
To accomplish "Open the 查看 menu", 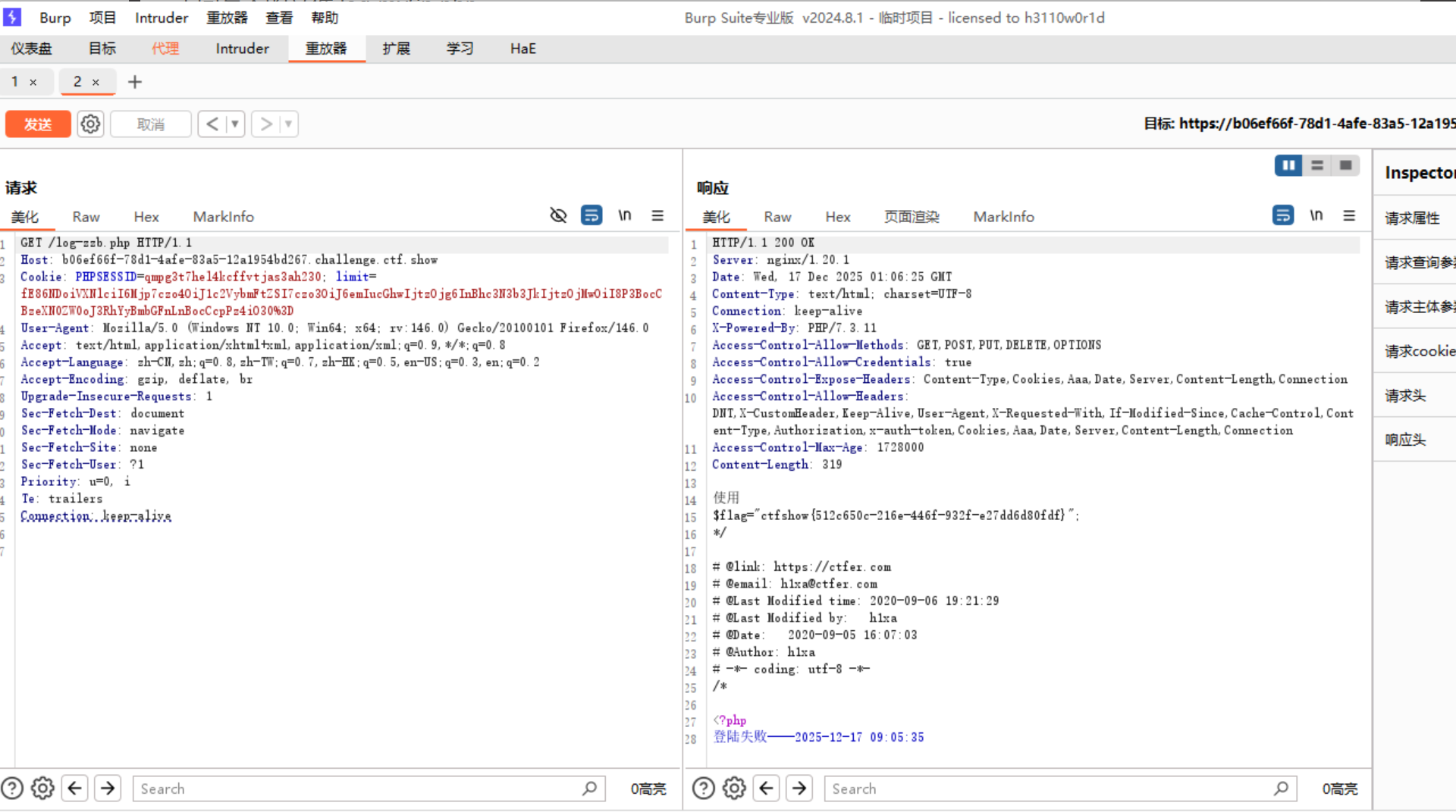I will click(279, 17).
